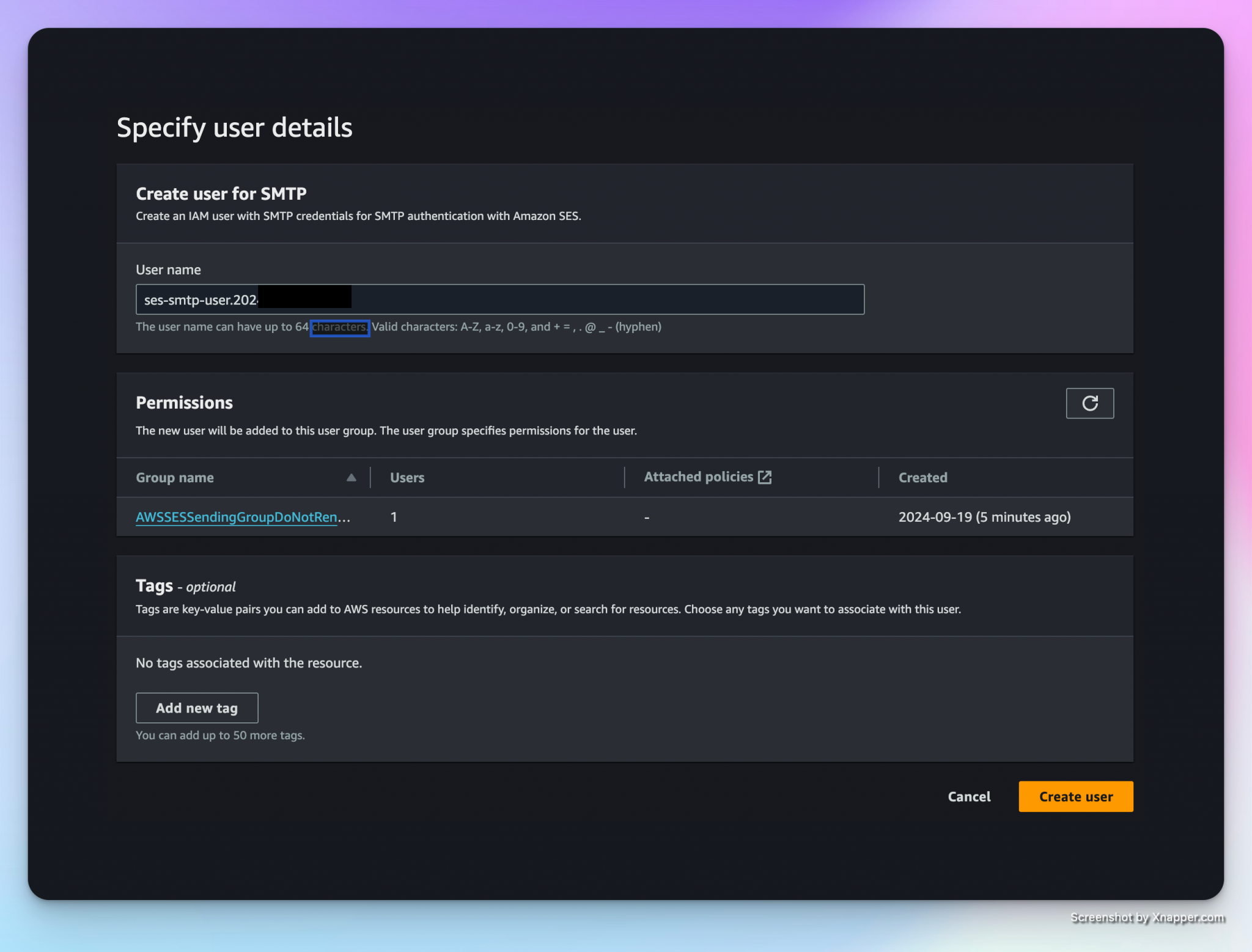The height and width of the screenshot is (952, 1252).
Task: Click the Group name sort arrow
Action: (351, 477)
